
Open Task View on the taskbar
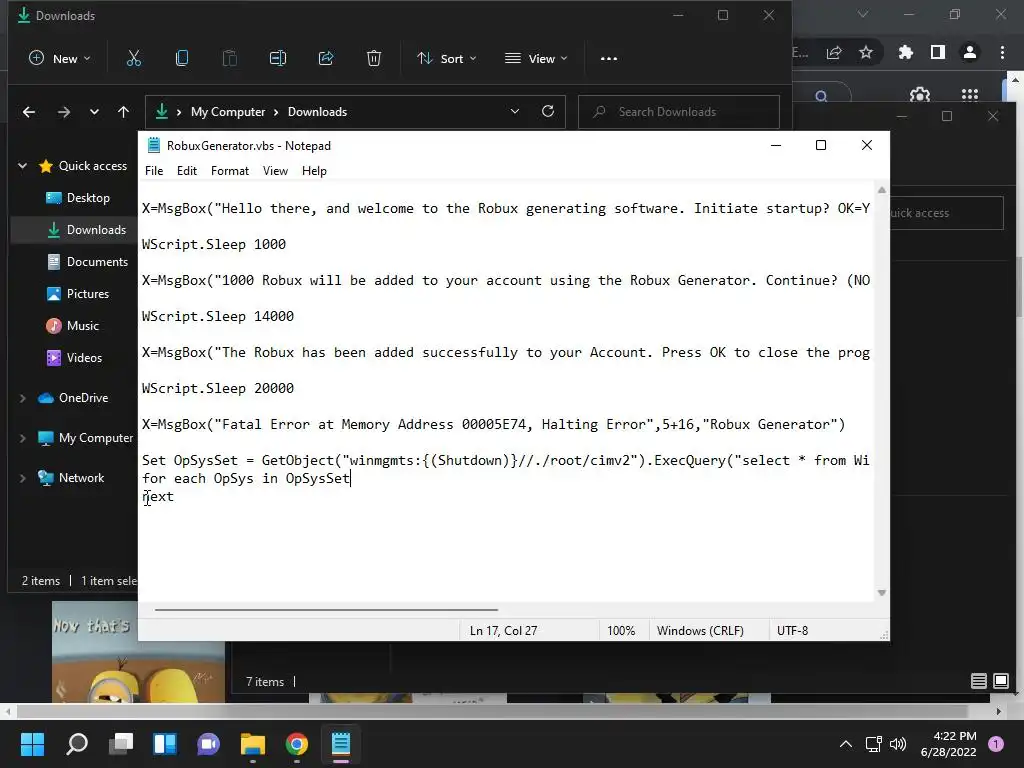121,744
